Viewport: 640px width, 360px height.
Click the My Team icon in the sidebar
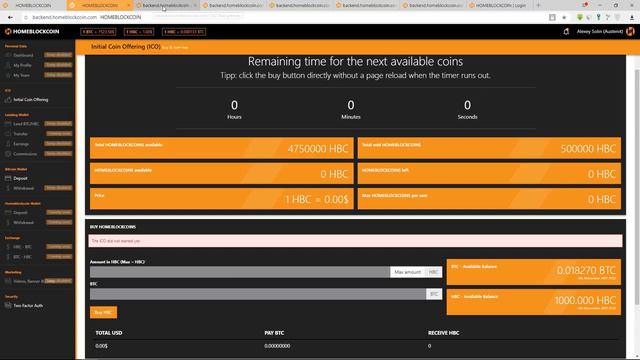tap(8, 76)
